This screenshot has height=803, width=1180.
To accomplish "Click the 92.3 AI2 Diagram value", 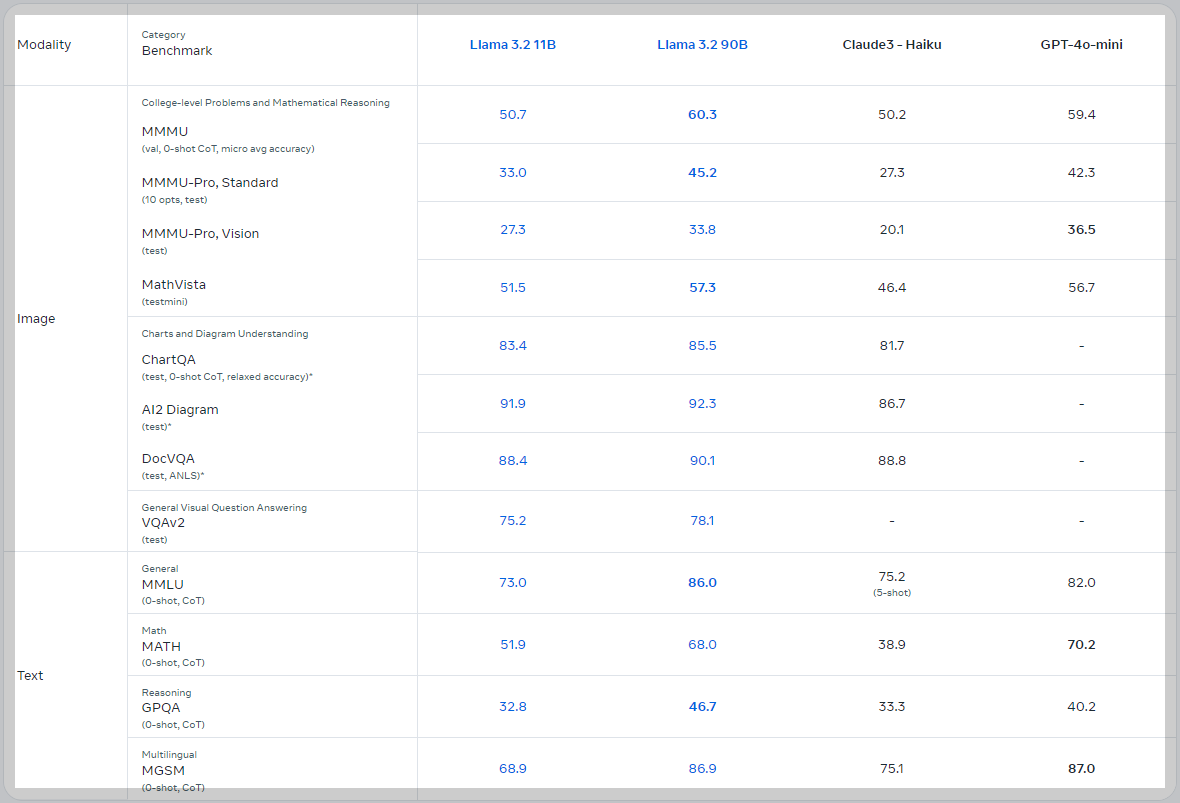I will coord(702,403).
